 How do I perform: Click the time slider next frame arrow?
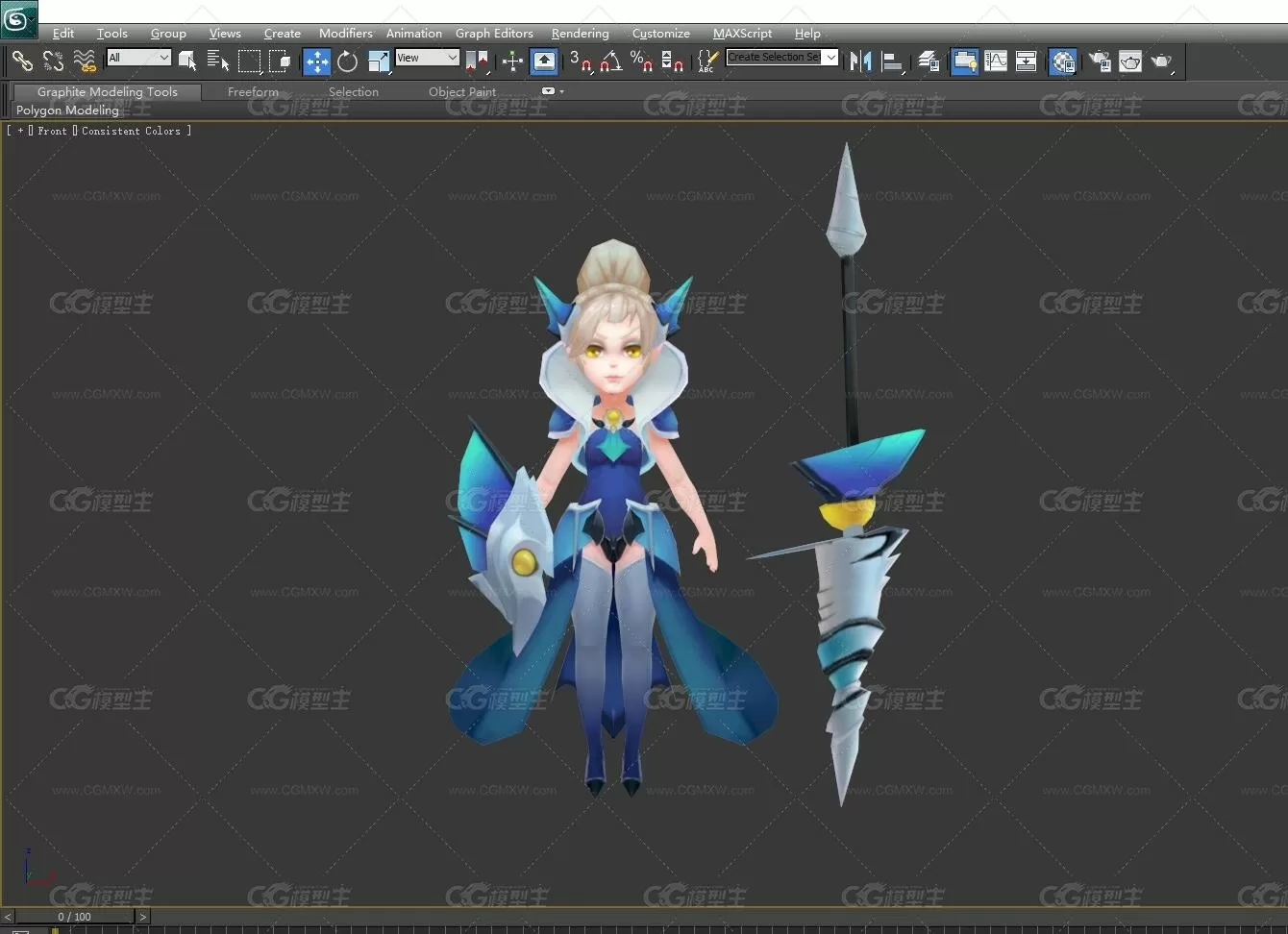(142, 917)
